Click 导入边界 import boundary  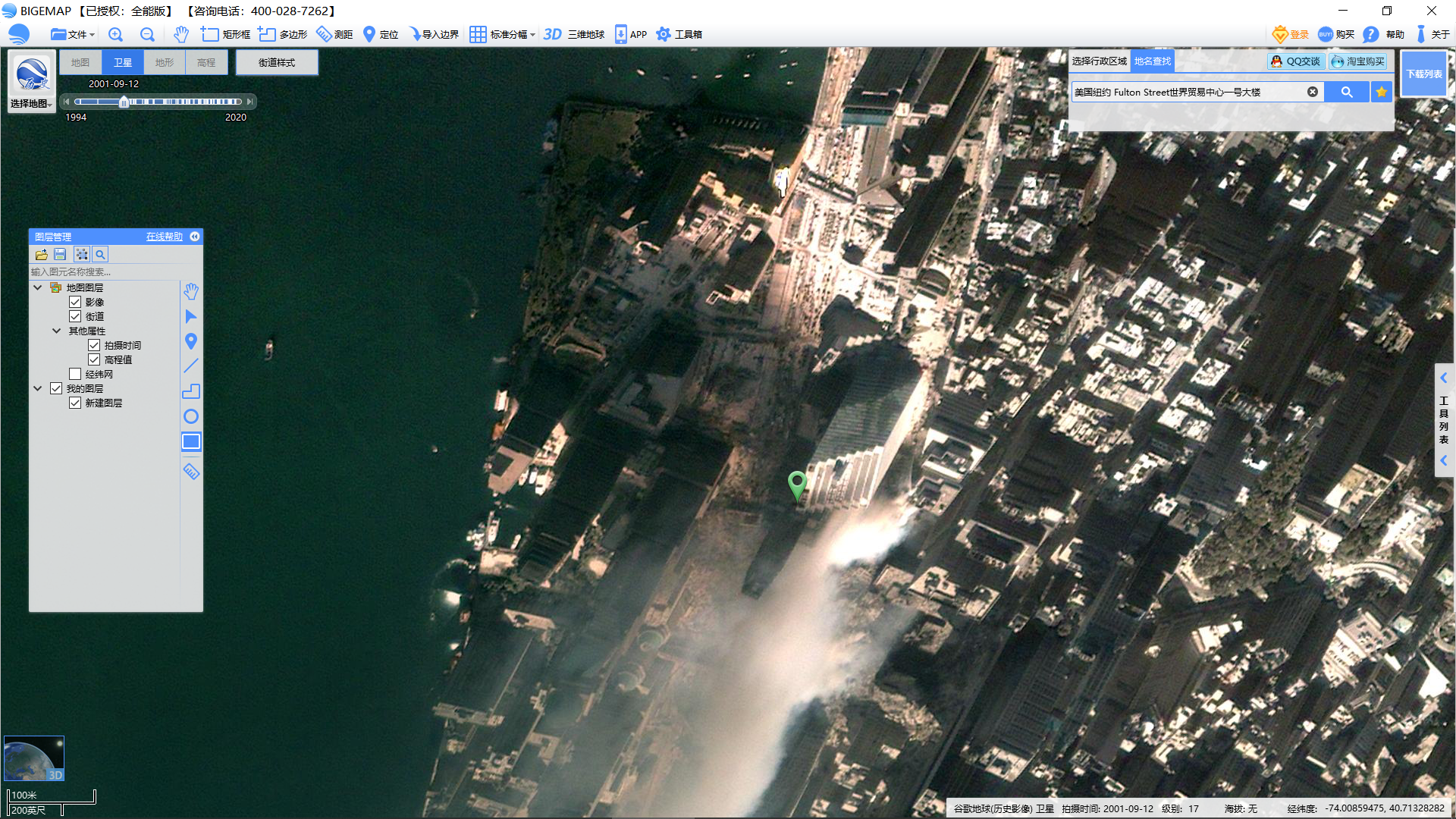[x=434, y=34]
